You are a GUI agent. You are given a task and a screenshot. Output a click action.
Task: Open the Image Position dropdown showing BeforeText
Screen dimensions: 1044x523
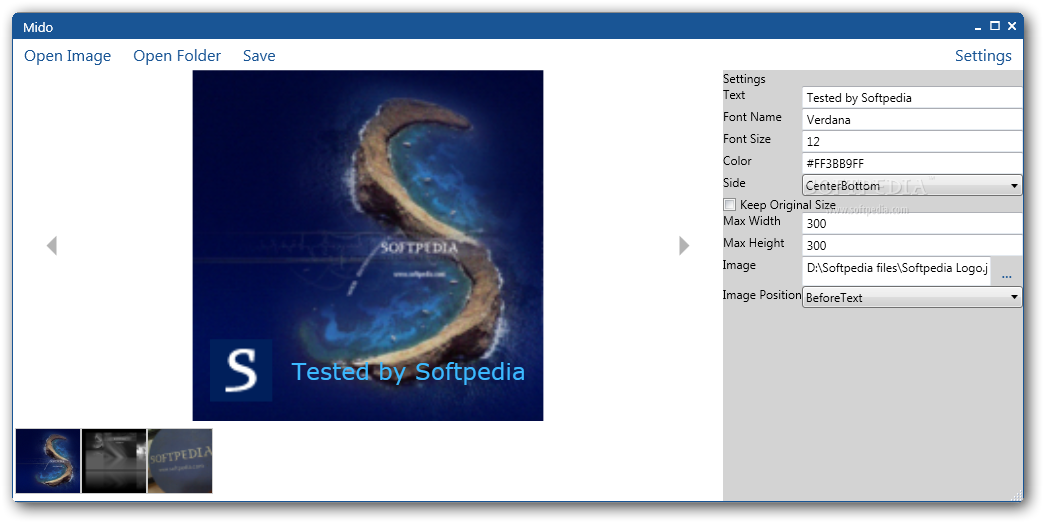[912, 297]
